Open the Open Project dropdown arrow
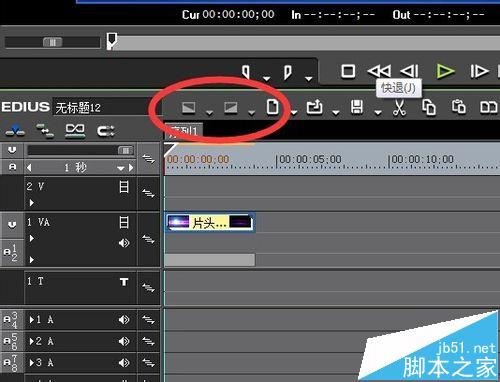The height and width of the screenshot is (382, 500). [x=336, y=113]
